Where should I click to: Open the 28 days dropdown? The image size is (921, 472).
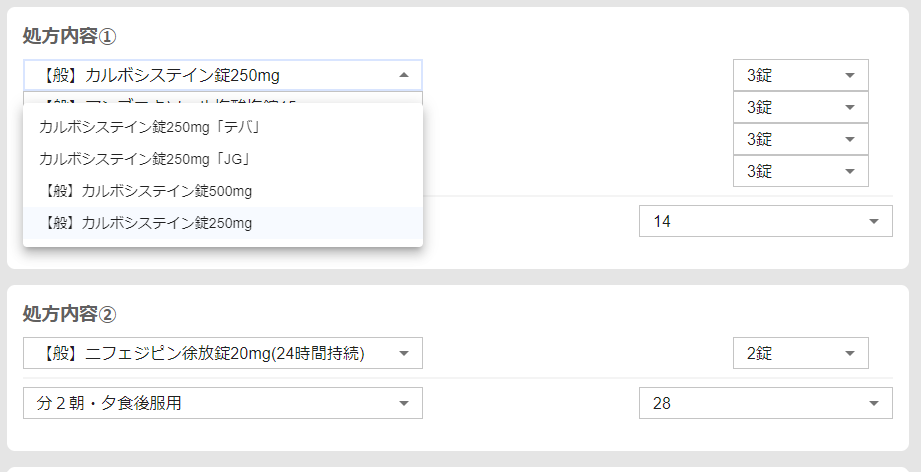[764, 403]
